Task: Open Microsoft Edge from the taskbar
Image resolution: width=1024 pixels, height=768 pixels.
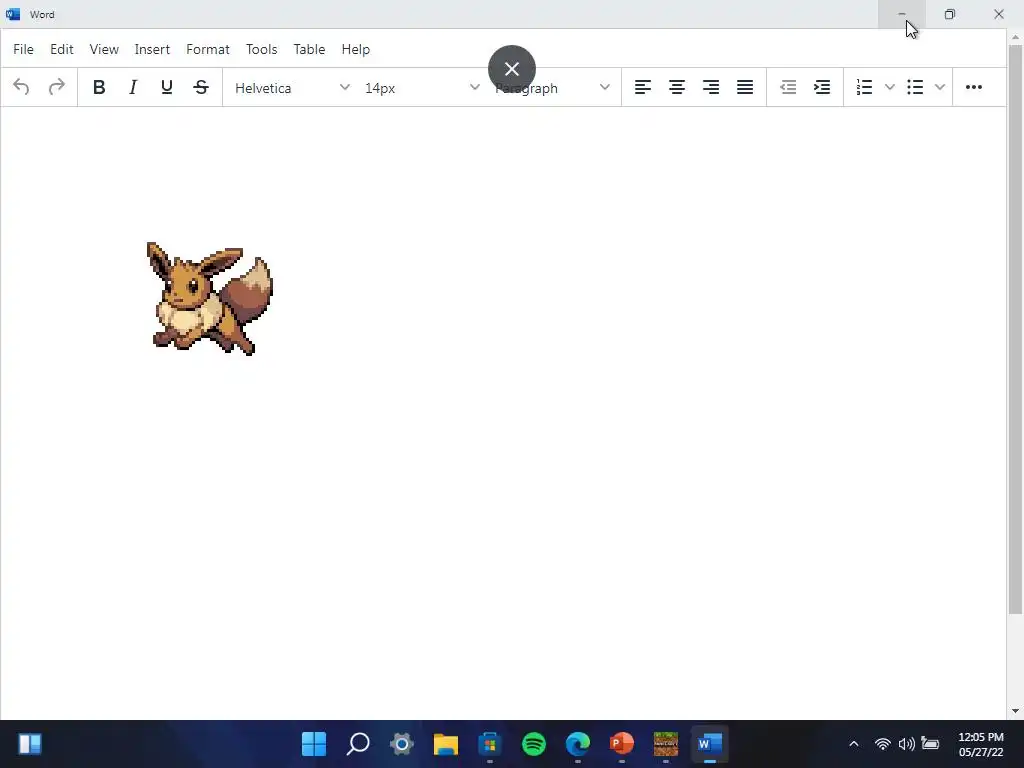Action: (x=578, y=744)
